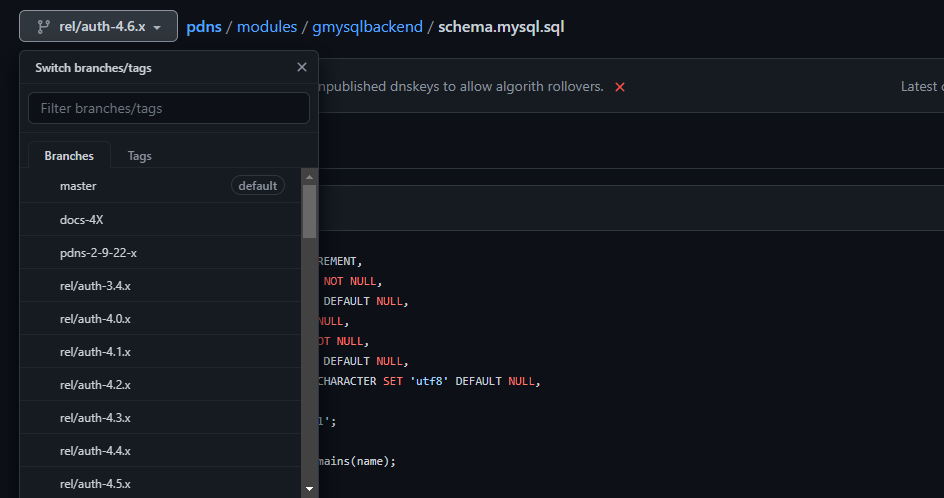Select the rel/auth-3.4.x branch

(x=161, y=286)
